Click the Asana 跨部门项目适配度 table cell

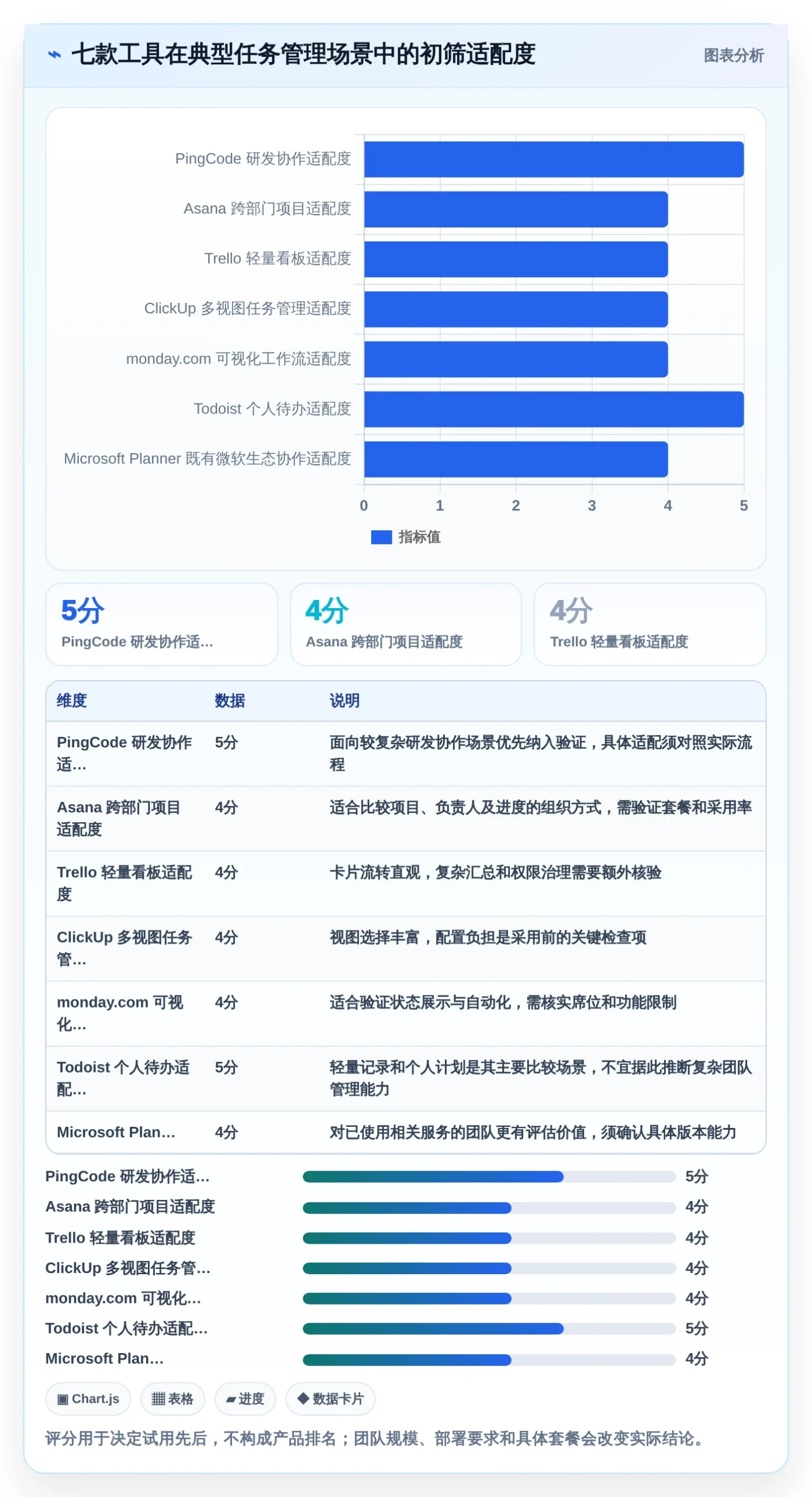119,818
